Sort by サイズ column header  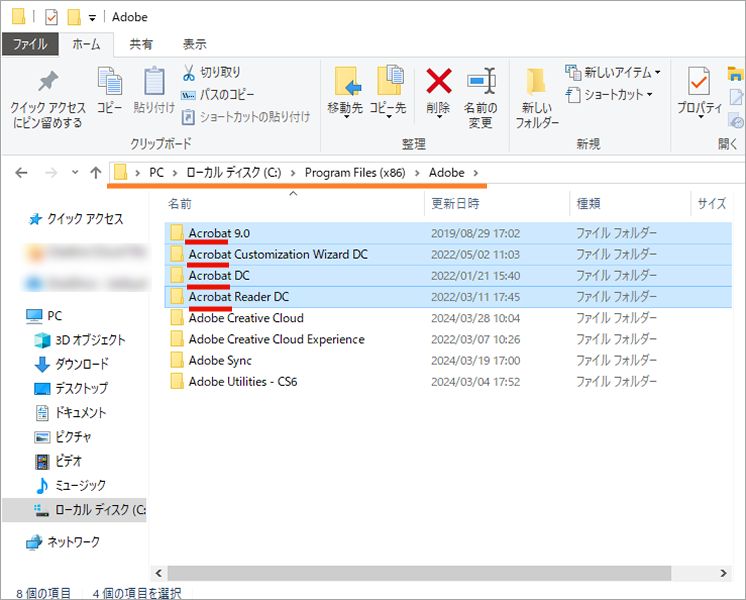click(712, 204)
